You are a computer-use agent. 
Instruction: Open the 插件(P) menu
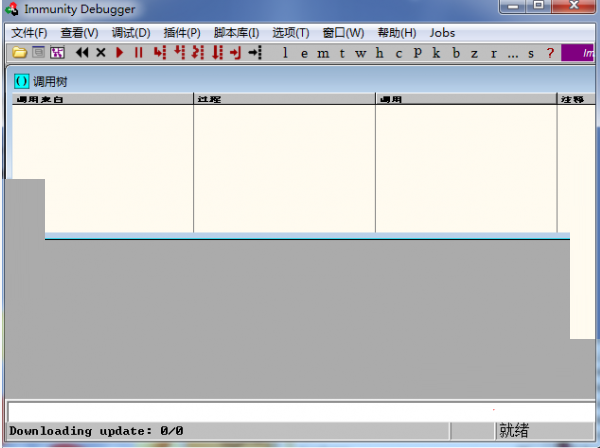[x=182, y=33]
